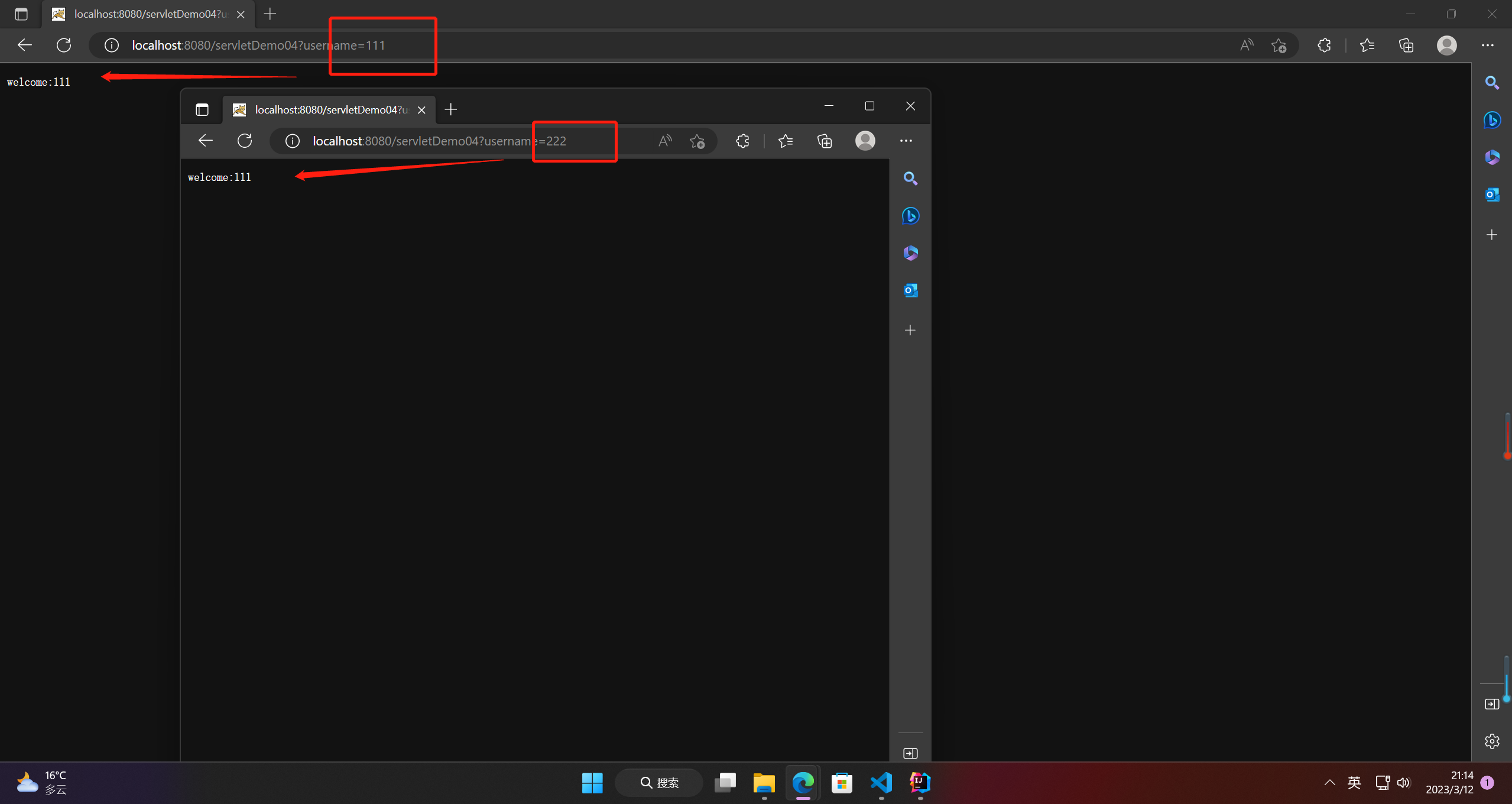Open Favorites list in background window
Screen dimensions: 1512x804
(x=1367, y=45)
